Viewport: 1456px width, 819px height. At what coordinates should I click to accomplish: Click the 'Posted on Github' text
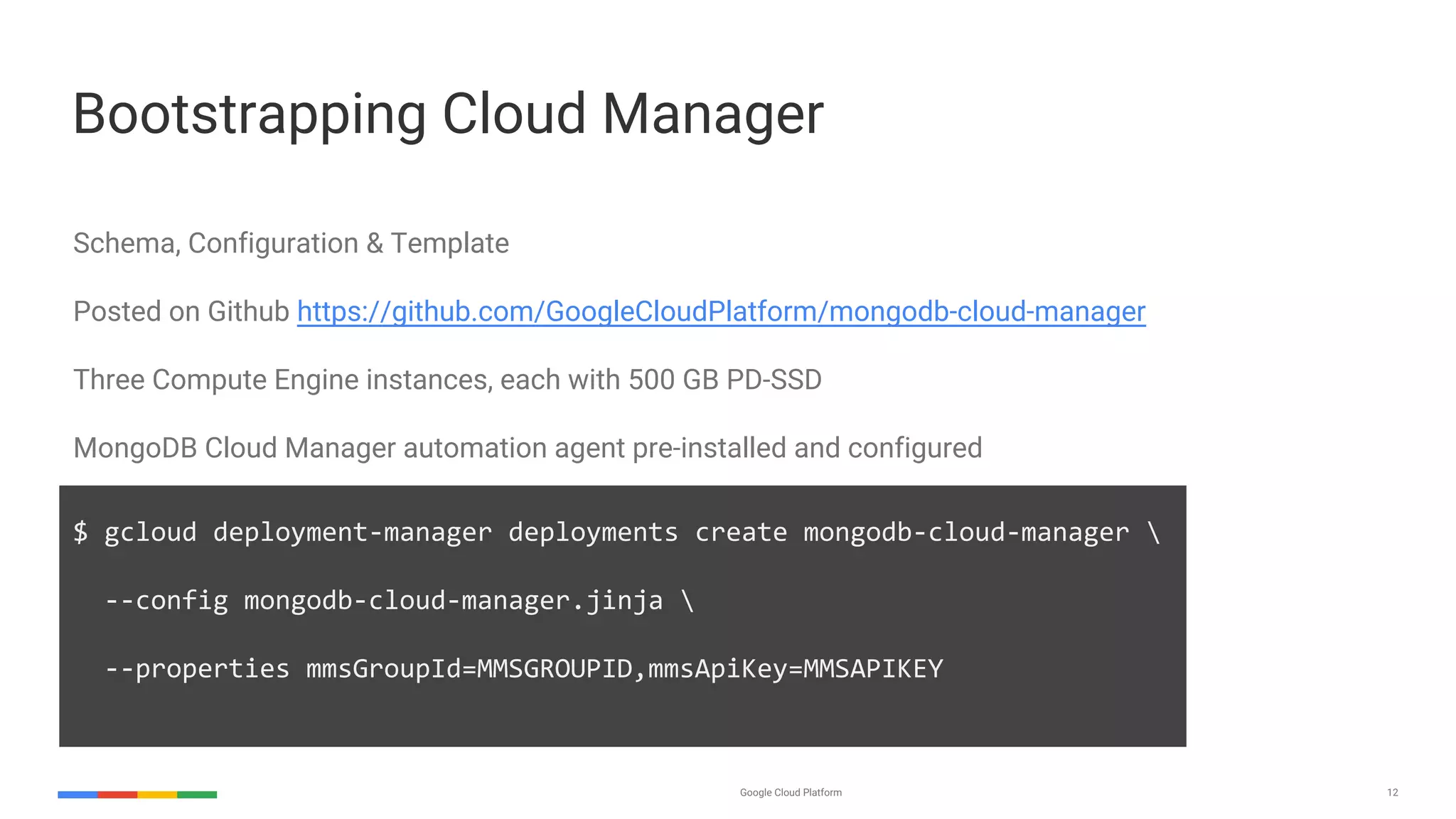[x=181, y=312]
